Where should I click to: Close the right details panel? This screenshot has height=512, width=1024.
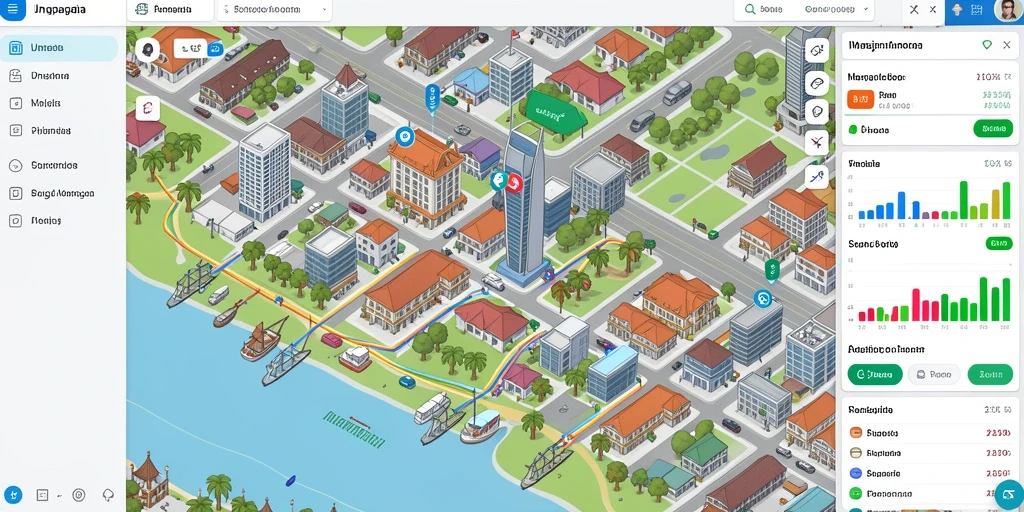(x=1007, y=44)
